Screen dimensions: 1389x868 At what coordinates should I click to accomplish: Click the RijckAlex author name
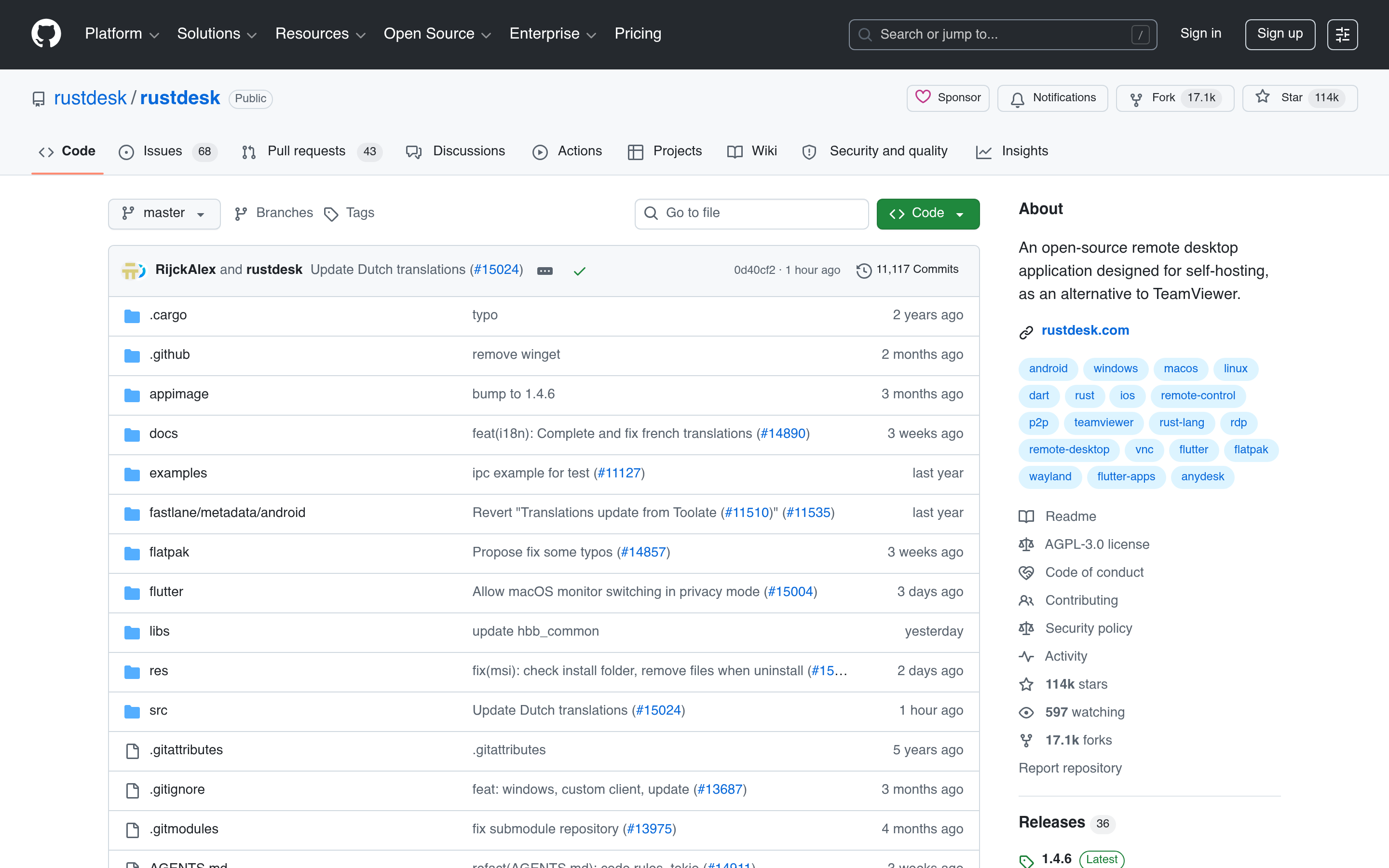click(x=185, y=270)
